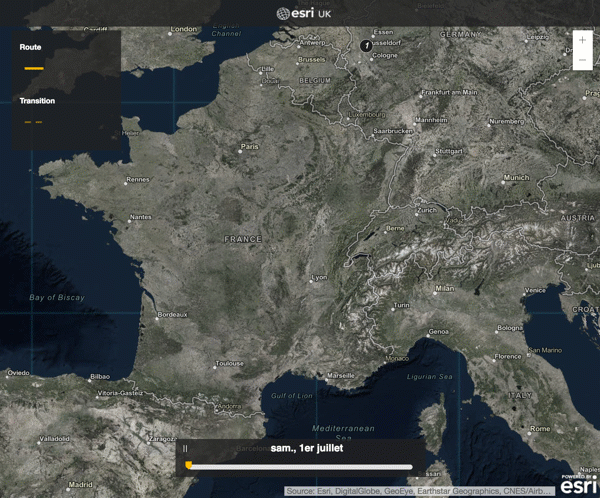Click the Bordeaux city label
600x498 pixels.
pyautogui.click(x=172, y=315)
